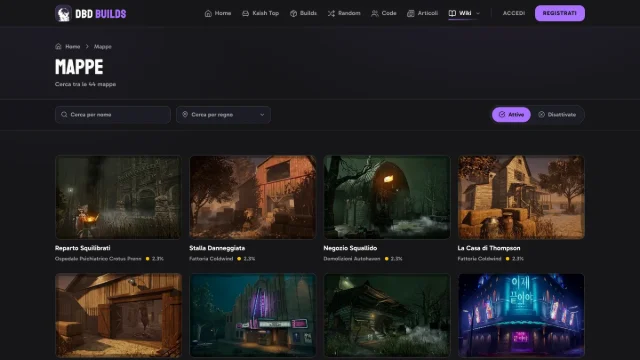This screenshot has height=360, width=640.
Task: Click the breadcrumb home icon
Action: pos(58,47)
